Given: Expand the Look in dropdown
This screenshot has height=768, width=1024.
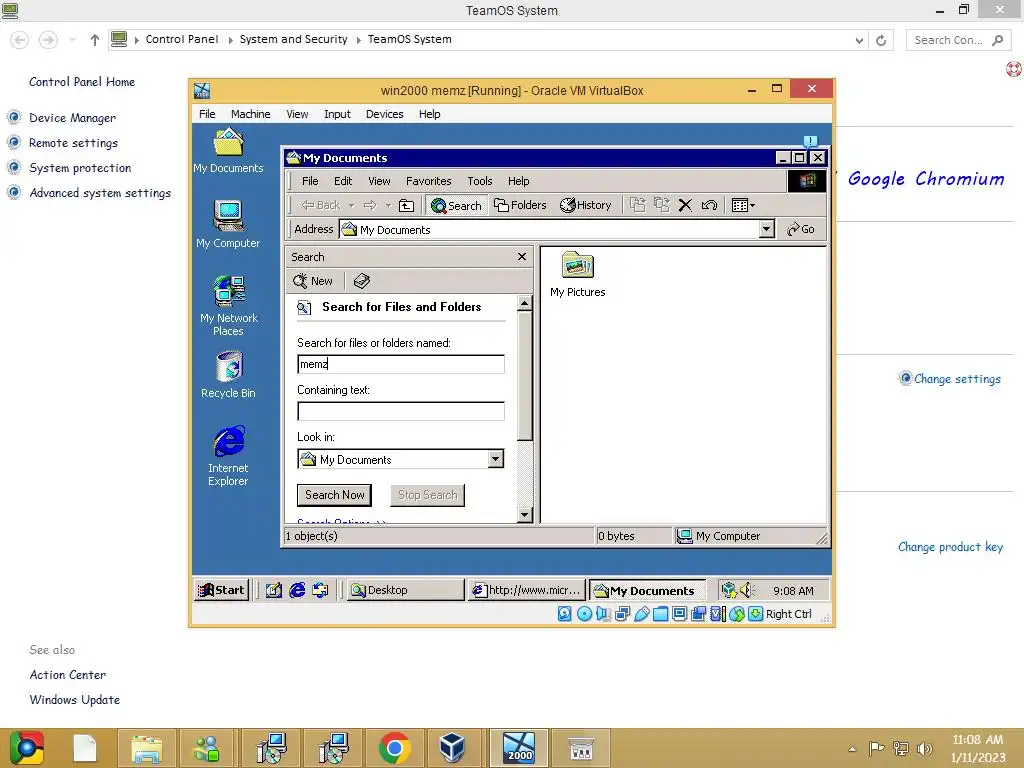Looking at the screenshot, I should pos(496,459).
